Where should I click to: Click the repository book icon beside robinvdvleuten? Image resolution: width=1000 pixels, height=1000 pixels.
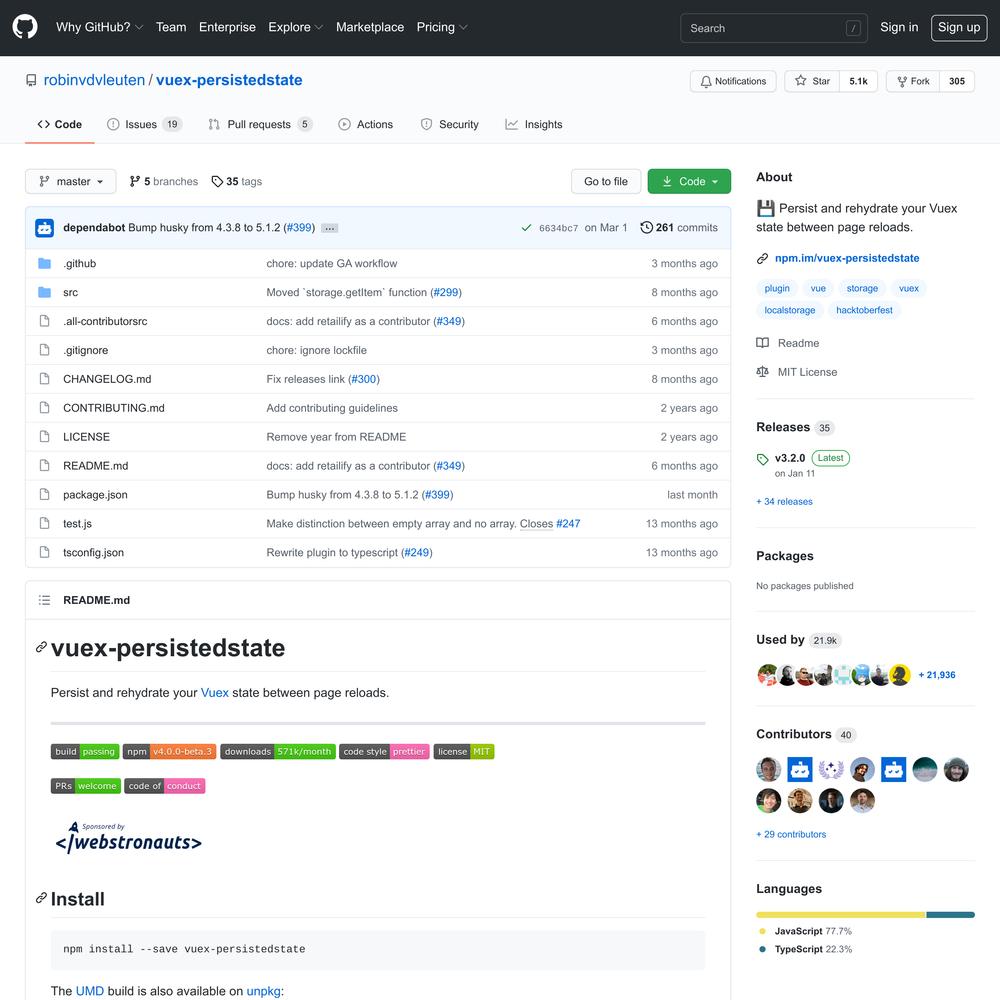(31, 80)
